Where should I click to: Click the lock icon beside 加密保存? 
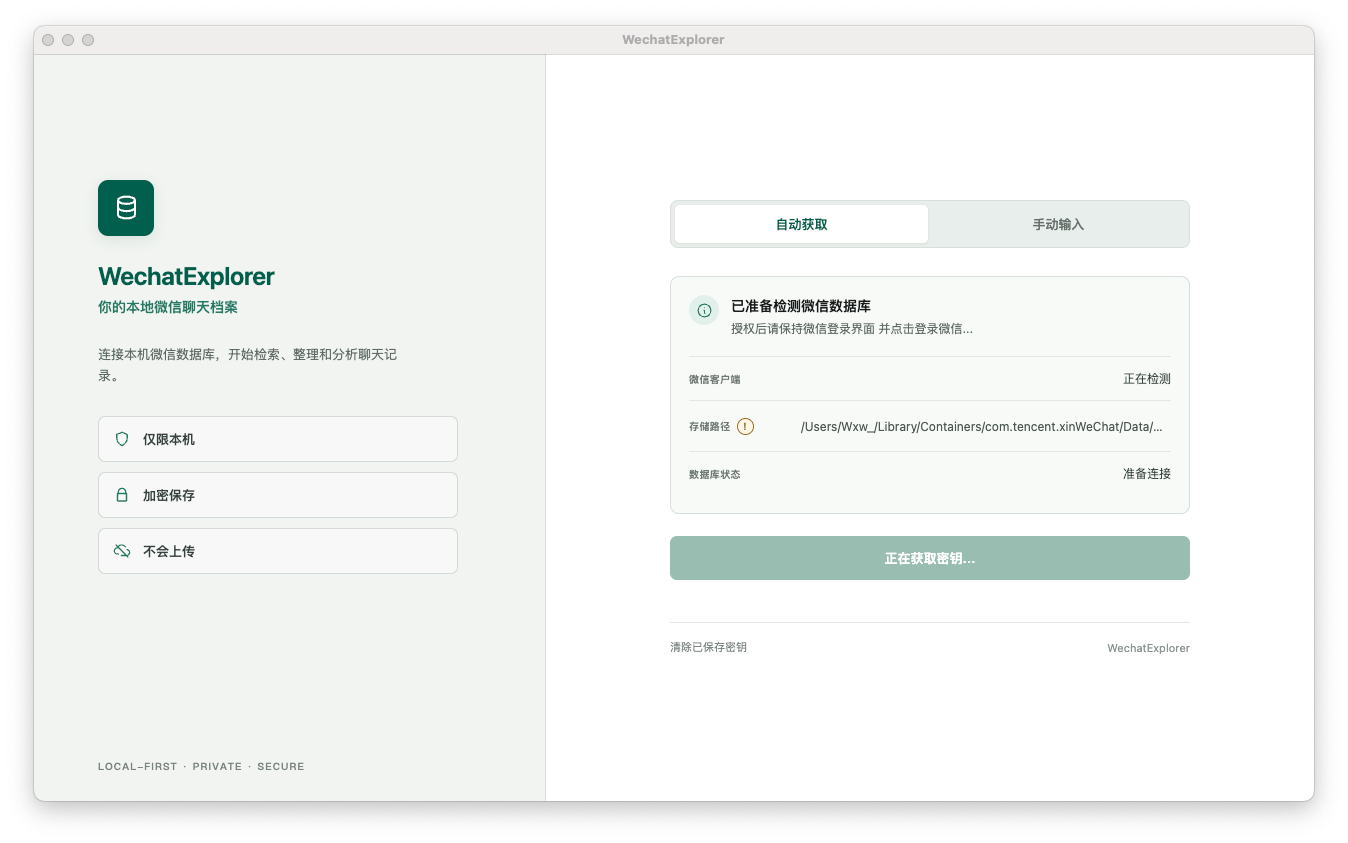pyautogui.click(x=122, y=495)
